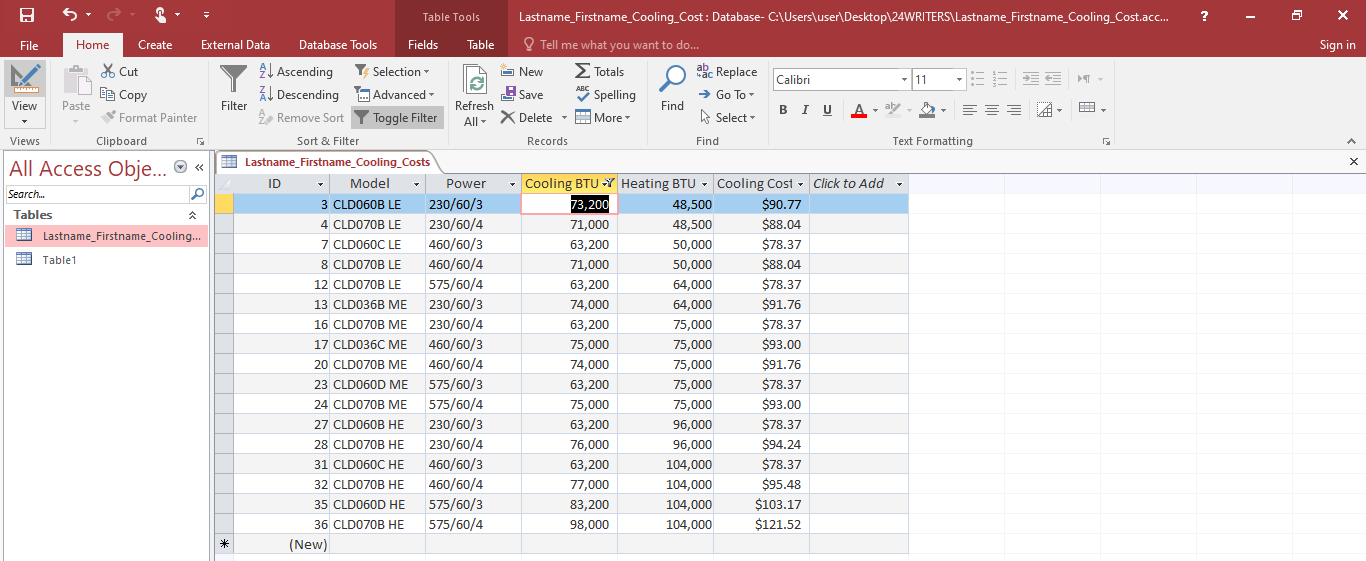The height and width of the screenshot is (561, 1366).
Task: Open the Create ribbon tab
Action: 155,45
